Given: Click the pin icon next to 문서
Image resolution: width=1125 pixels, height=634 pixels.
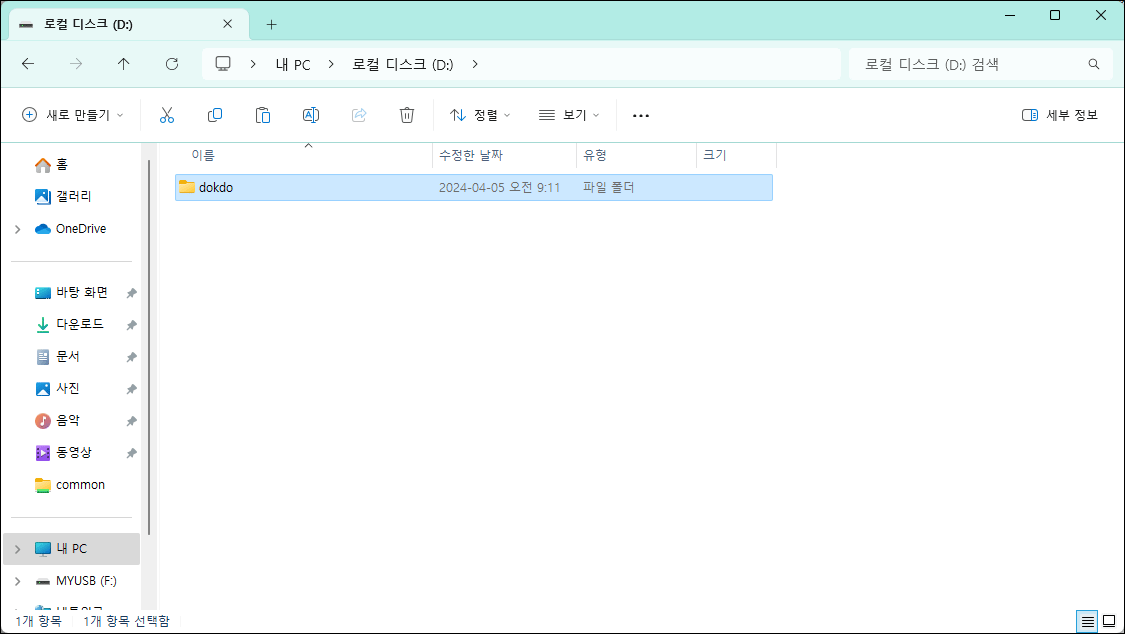Looking at the screenshot, I should [x=131, y=357].
